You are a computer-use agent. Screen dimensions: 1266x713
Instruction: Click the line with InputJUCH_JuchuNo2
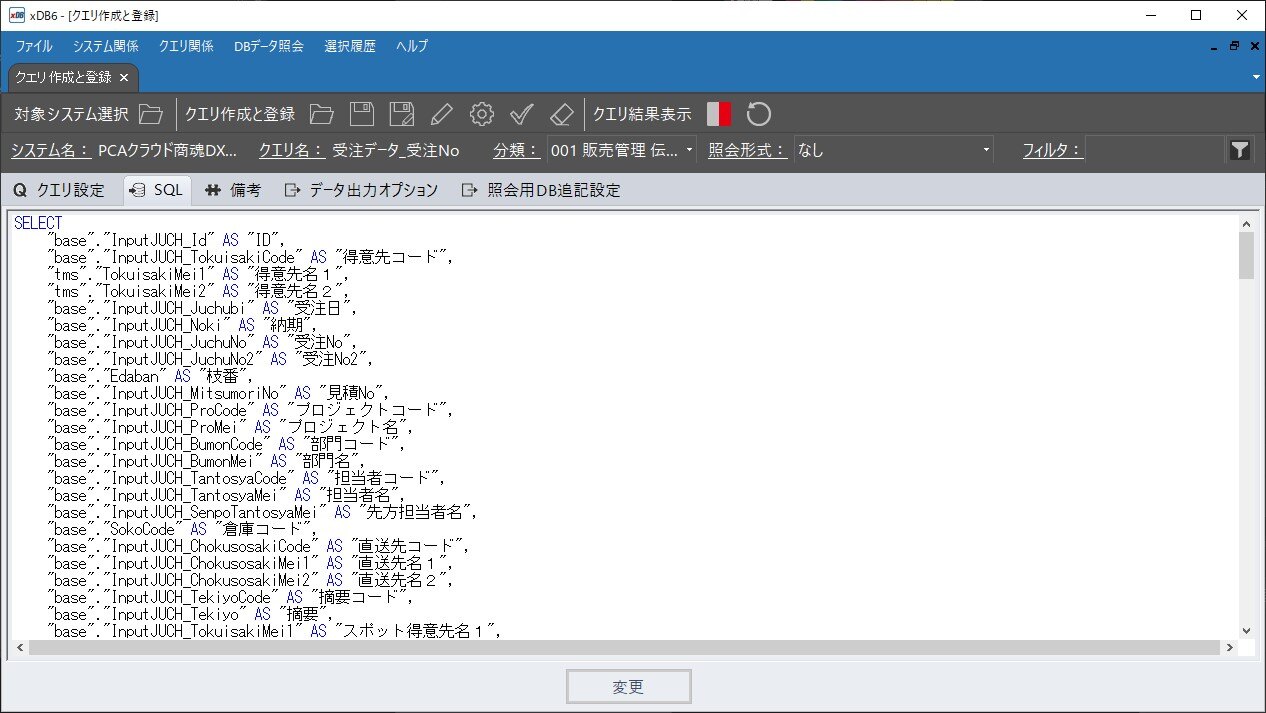[x=213, y=359]
